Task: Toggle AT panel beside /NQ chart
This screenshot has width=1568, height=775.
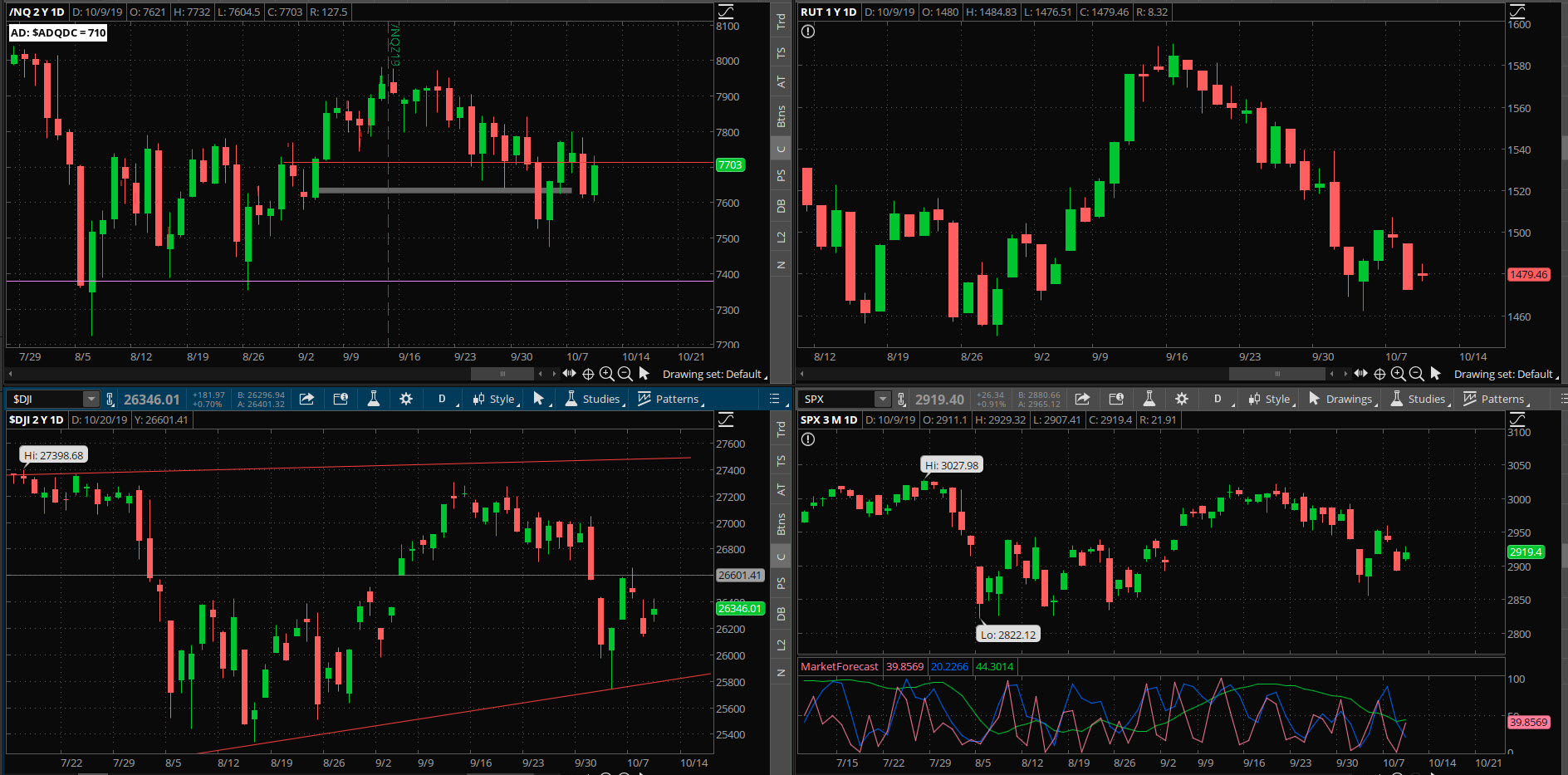Action: click(781, 81)
